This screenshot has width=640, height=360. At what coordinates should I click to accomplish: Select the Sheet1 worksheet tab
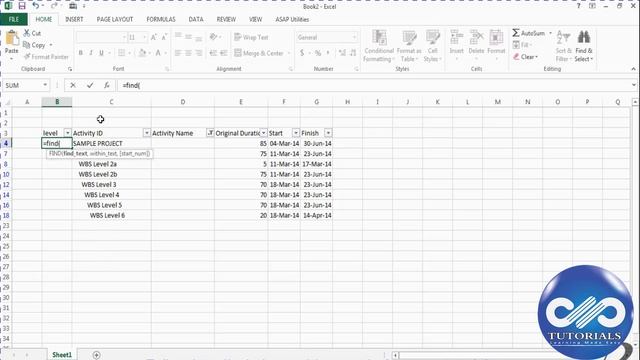(62, 355)
